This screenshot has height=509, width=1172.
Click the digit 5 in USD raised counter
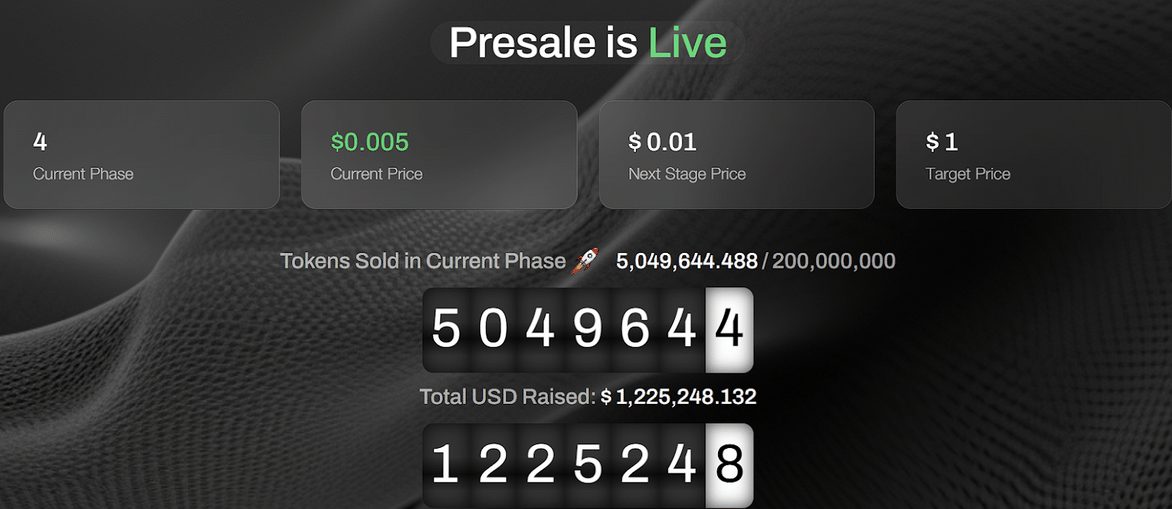click(x=587, y=465)
